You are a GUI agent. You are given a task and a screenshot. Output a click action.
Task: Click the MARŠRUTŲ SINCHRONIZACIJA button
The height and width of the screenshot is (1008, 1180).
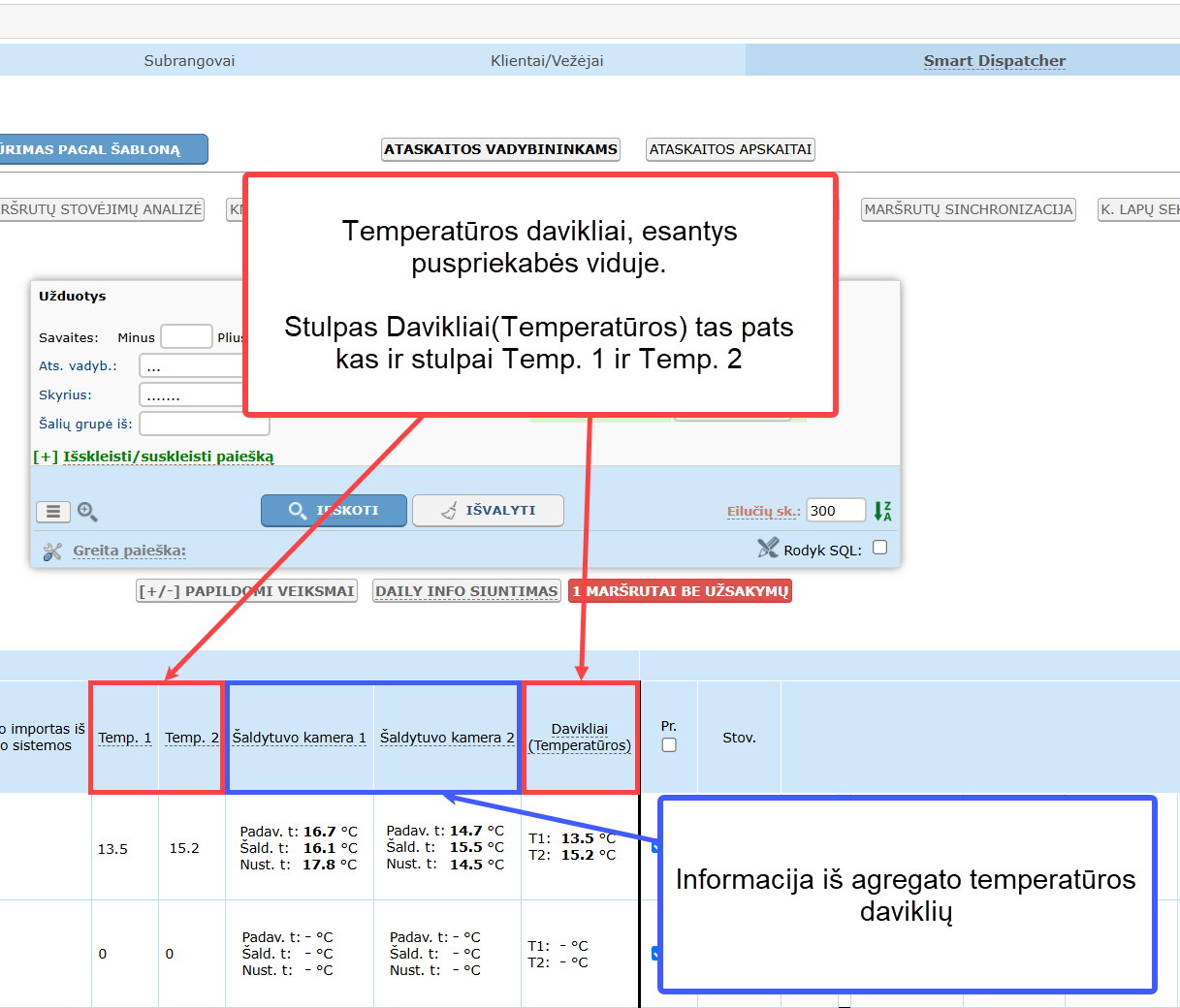(x=969, y=209)
